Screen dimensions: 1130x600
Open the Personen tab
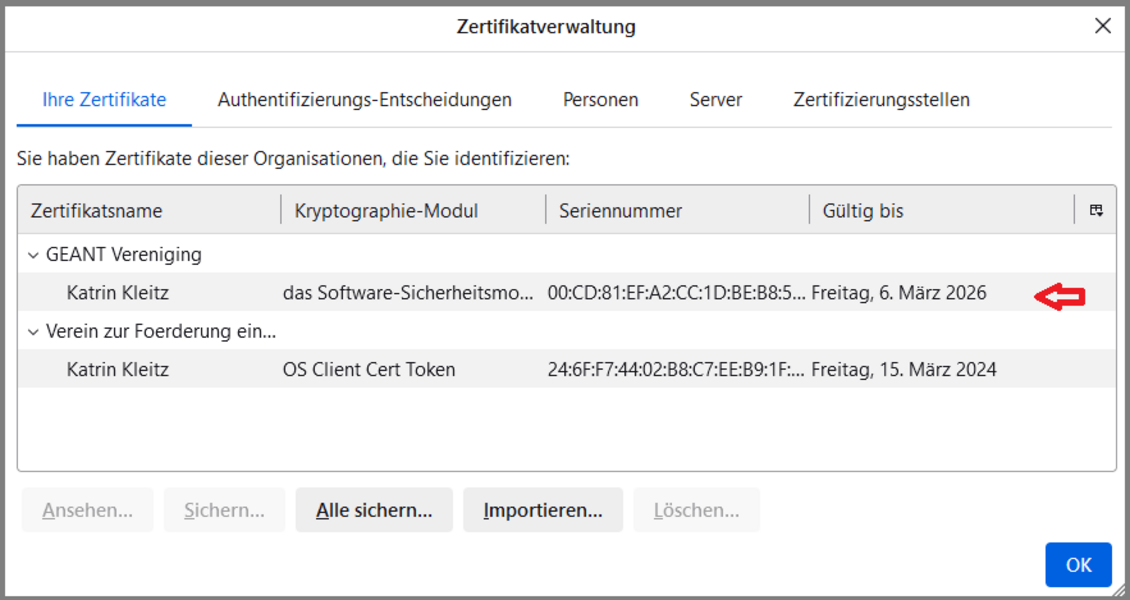point(600,100)
